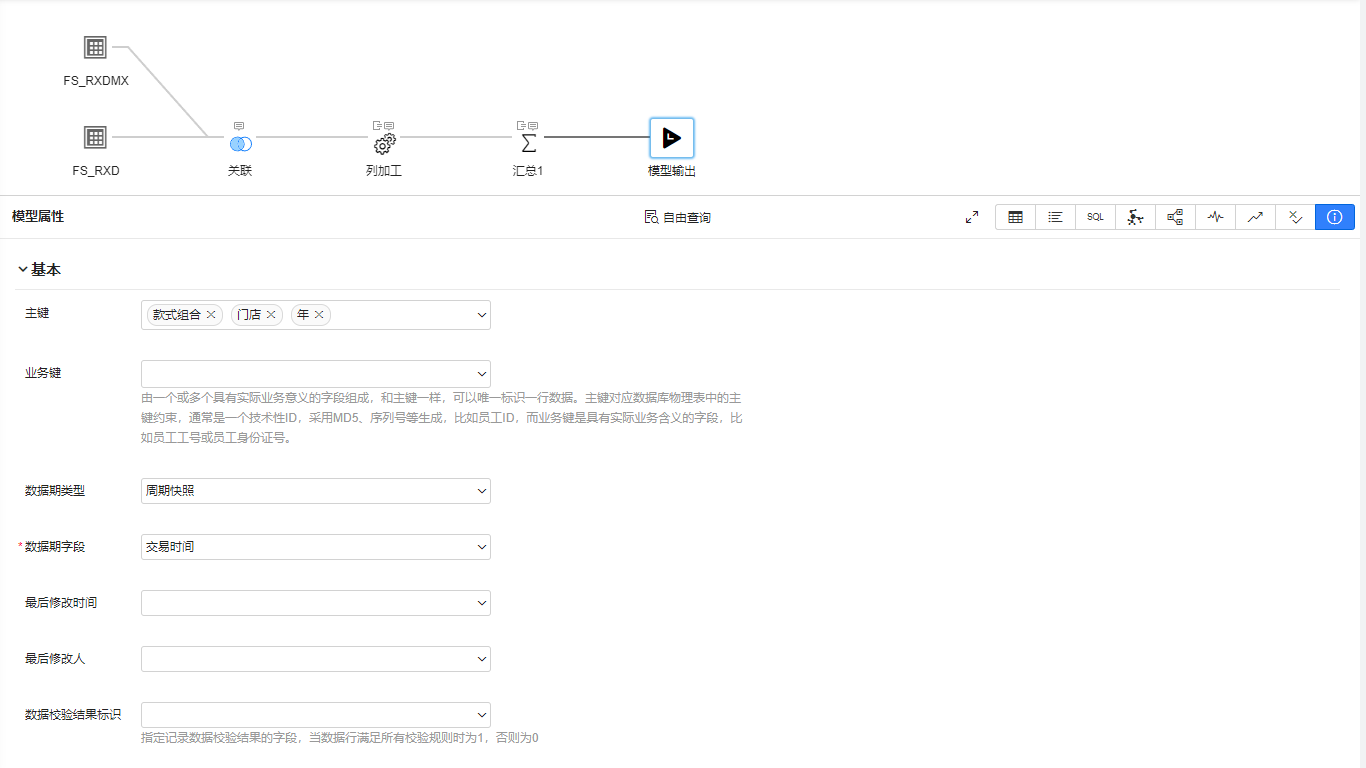The image size is (1366, 768).
Task: Open the 数据期字段 dropdown
Action: (x=316, y=547)
